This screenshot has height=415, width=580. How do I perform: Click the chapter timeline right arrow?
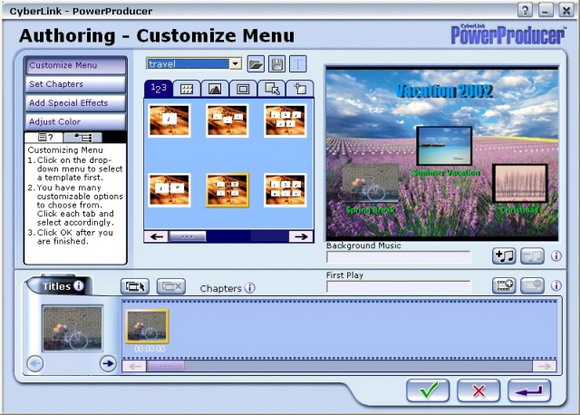coord(544,366)
